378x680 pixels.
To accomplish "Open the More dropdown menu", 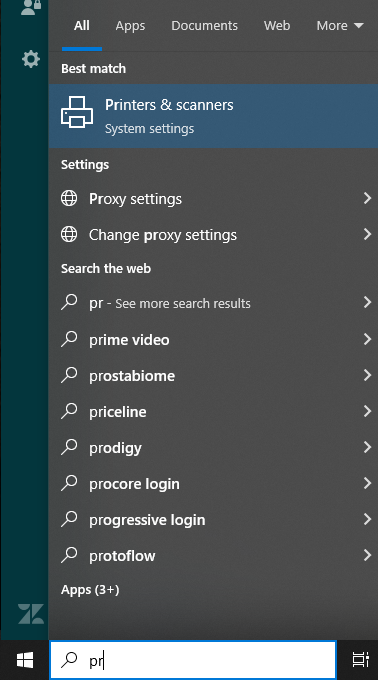I will [340, 26].
